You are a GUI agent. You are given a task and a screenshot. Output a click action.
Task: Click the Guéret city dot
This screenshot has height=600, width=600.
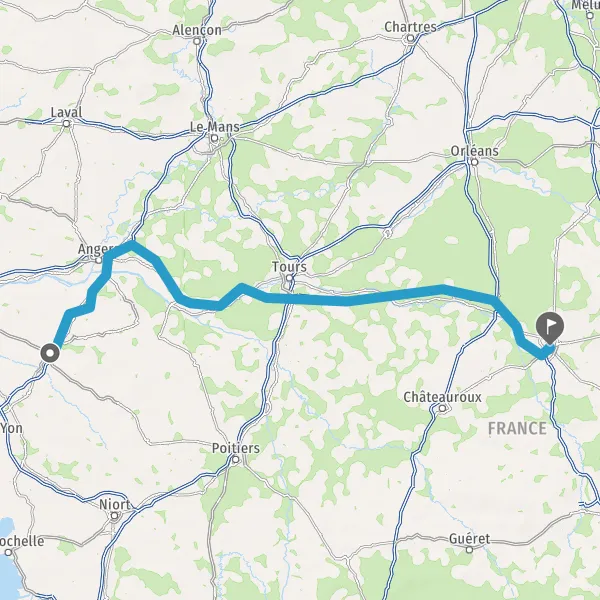point(470,550)
